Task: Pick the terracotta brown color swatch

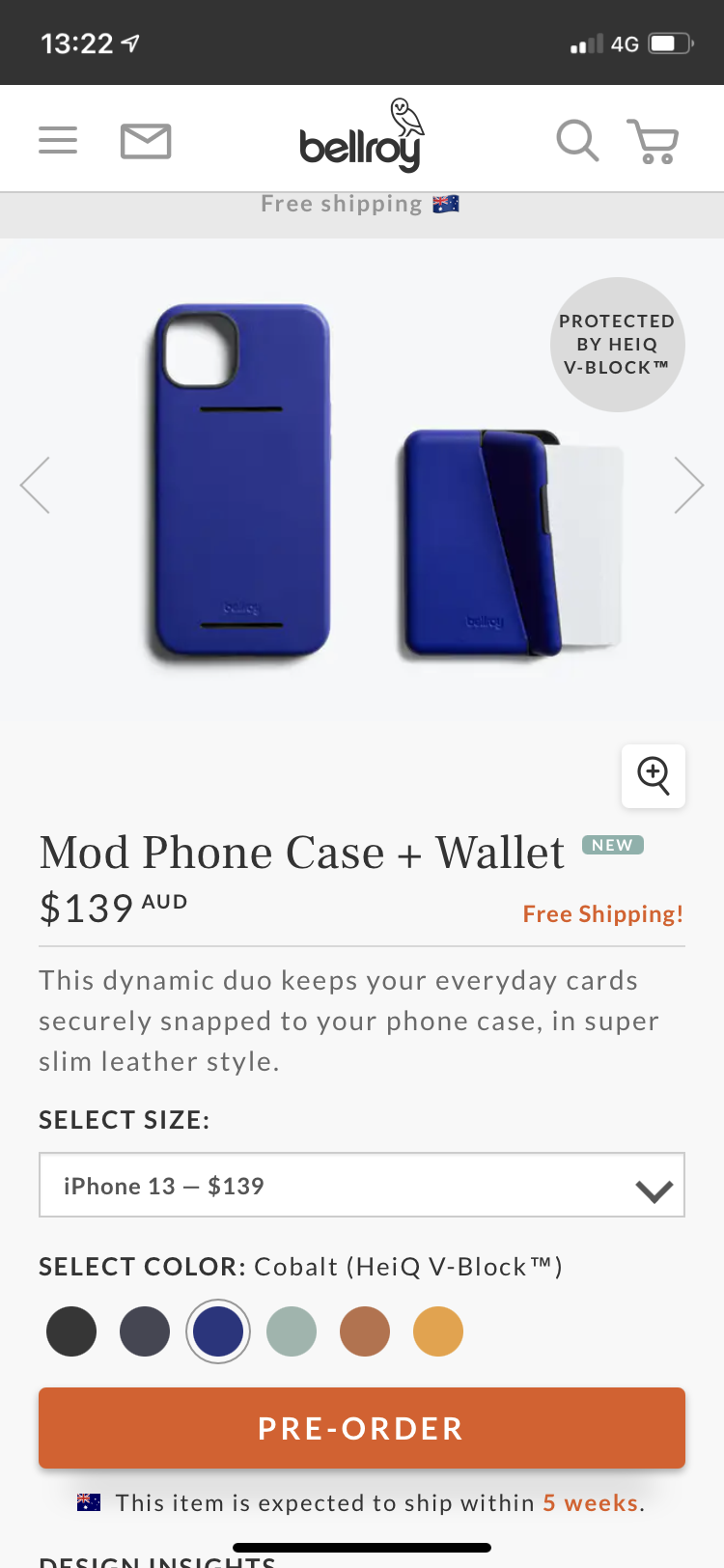Action: tap(365, 1331)
